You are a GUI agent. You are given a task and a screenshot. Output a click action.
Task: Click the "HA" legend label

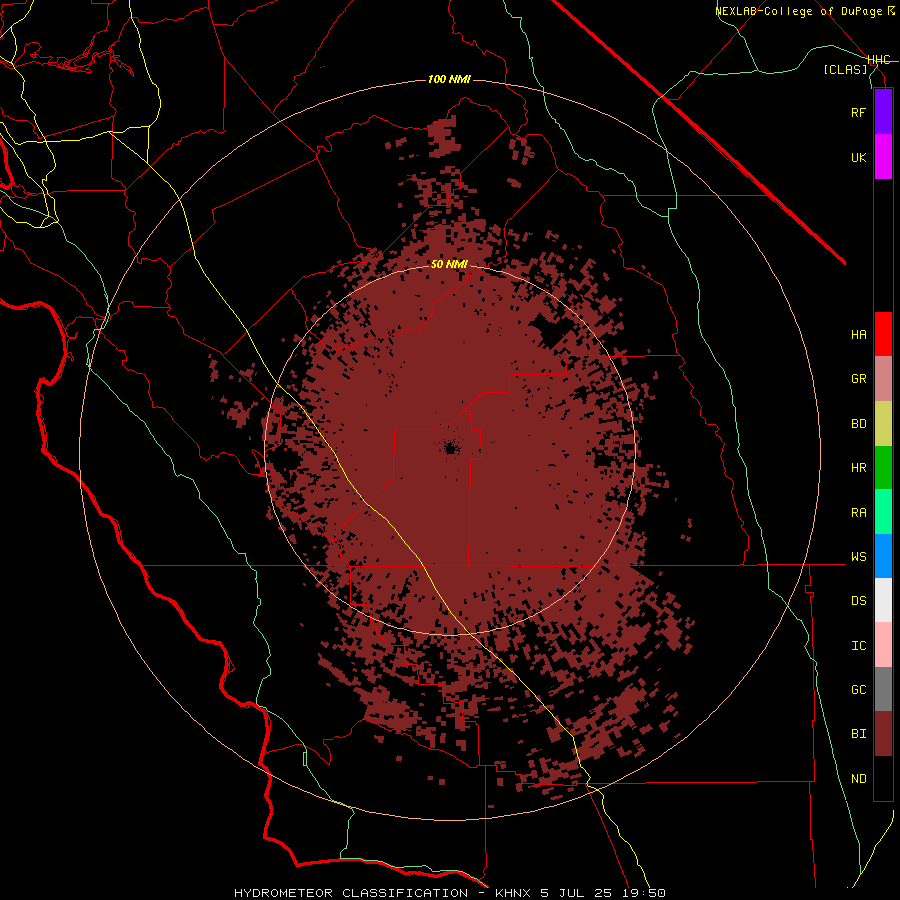tap(858, 335)
